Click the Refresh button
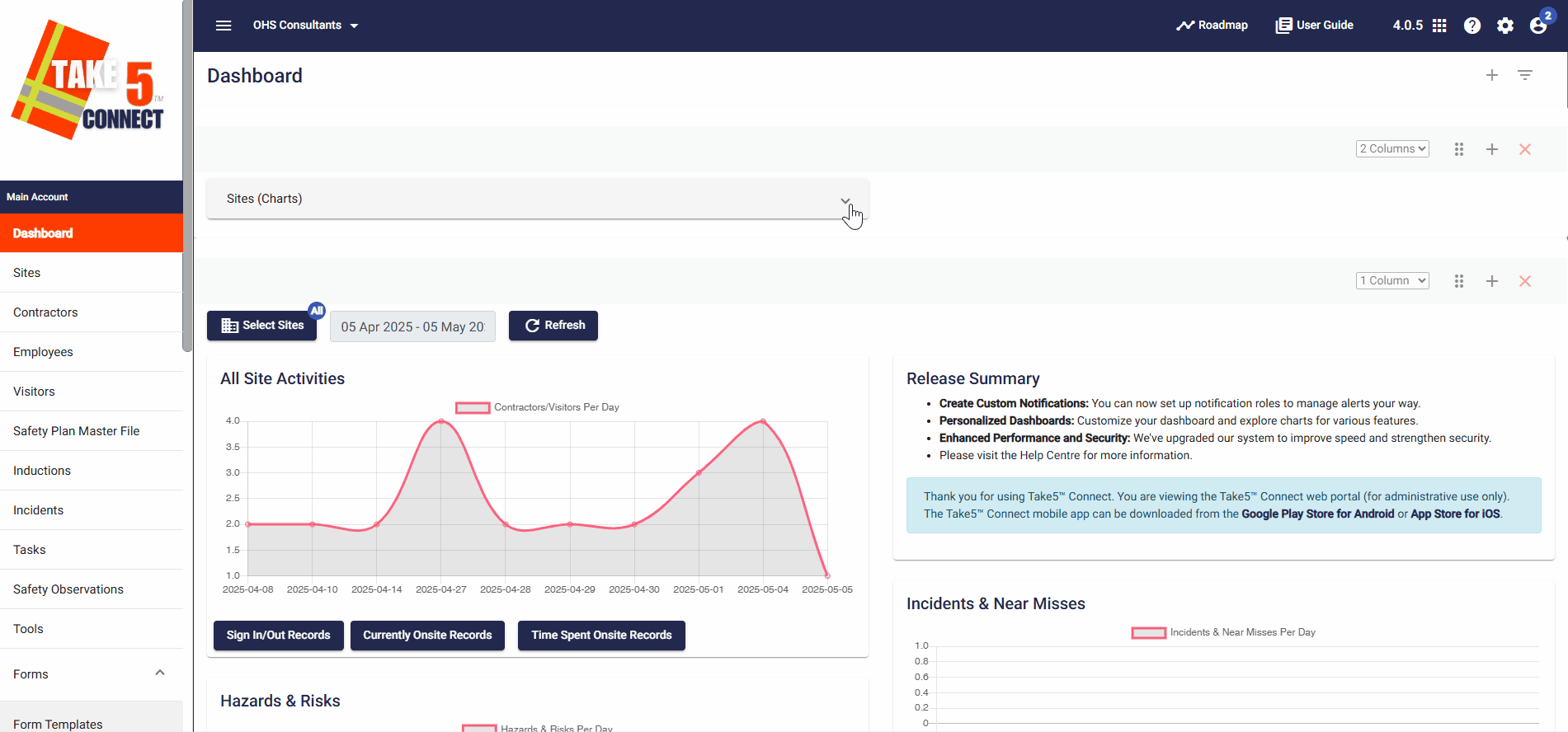This screenshot has height=732, width=1568. 553,326
